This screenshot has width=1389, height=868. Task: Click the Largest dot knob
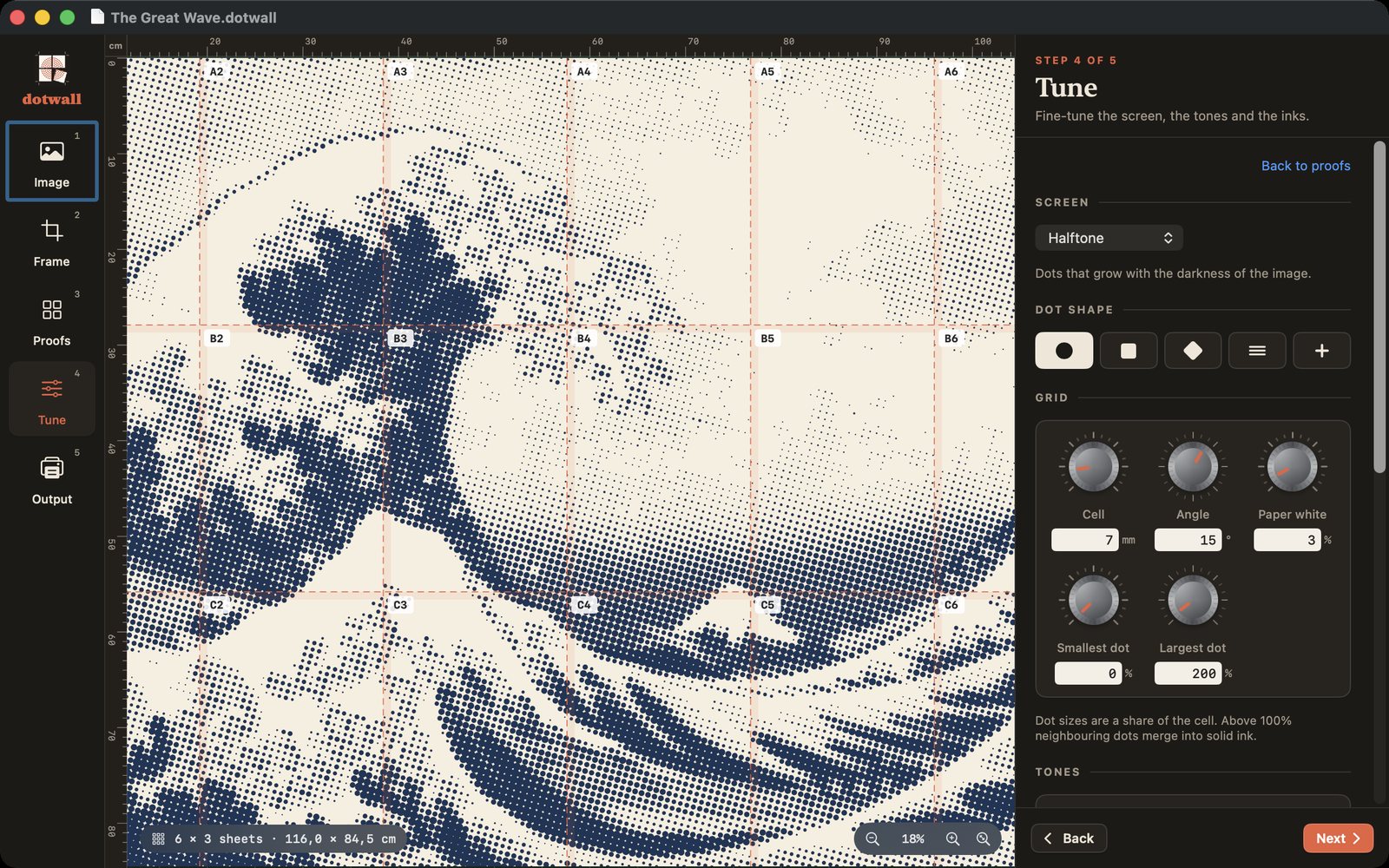coord(1193,600)
